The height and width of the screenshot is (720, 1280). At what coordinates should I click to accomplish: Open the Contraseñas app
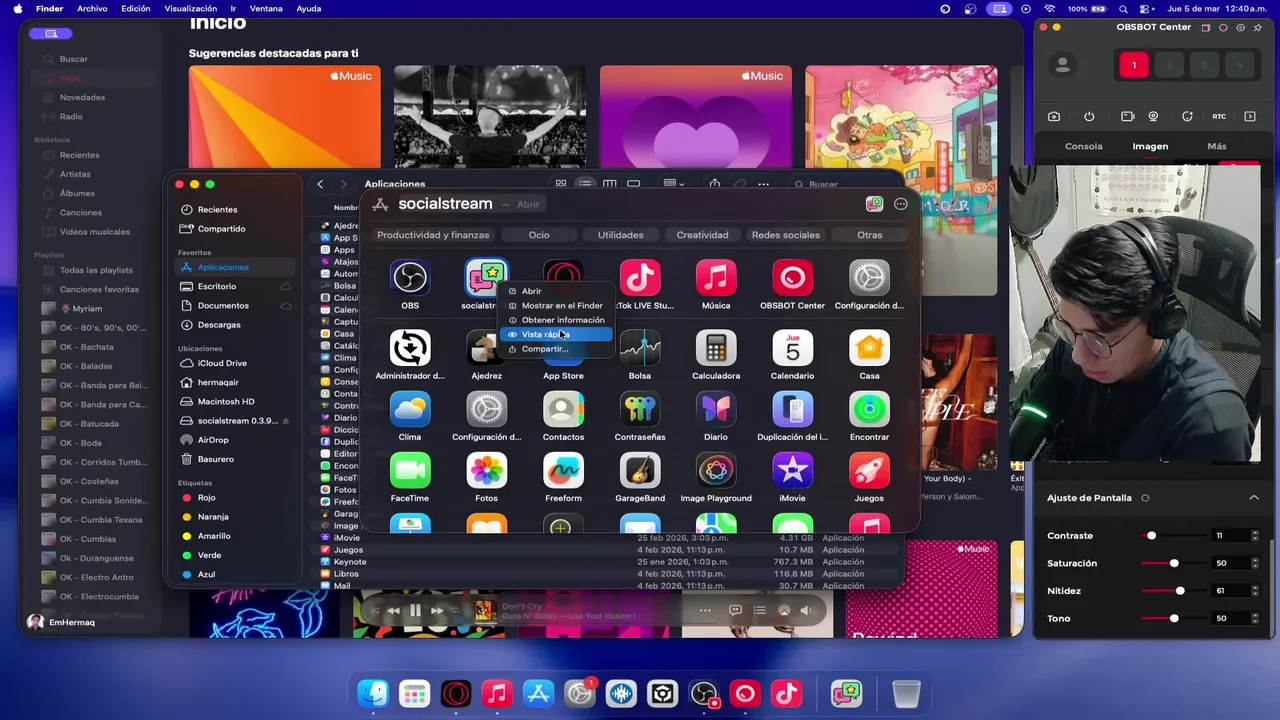click(x=640, y=409)
